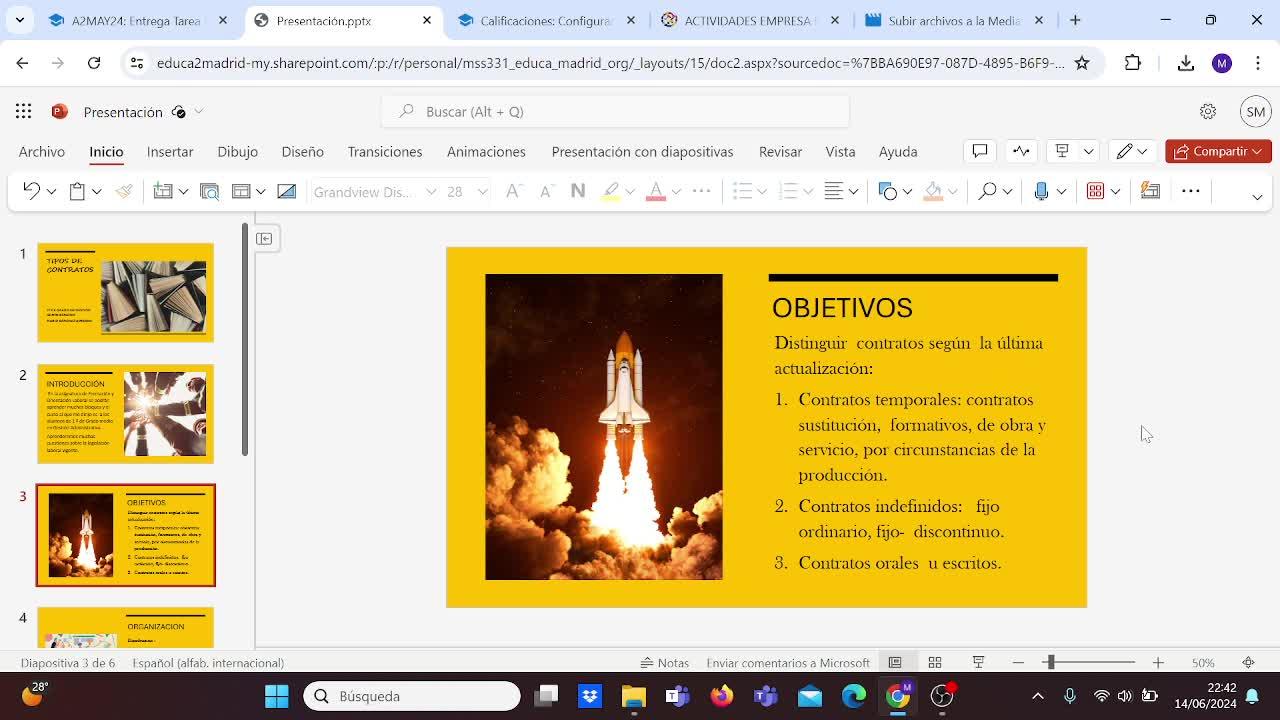Start Dictate with the blue microphone icon
This screenshot has height=720, width=1280.
(1041, 191)
